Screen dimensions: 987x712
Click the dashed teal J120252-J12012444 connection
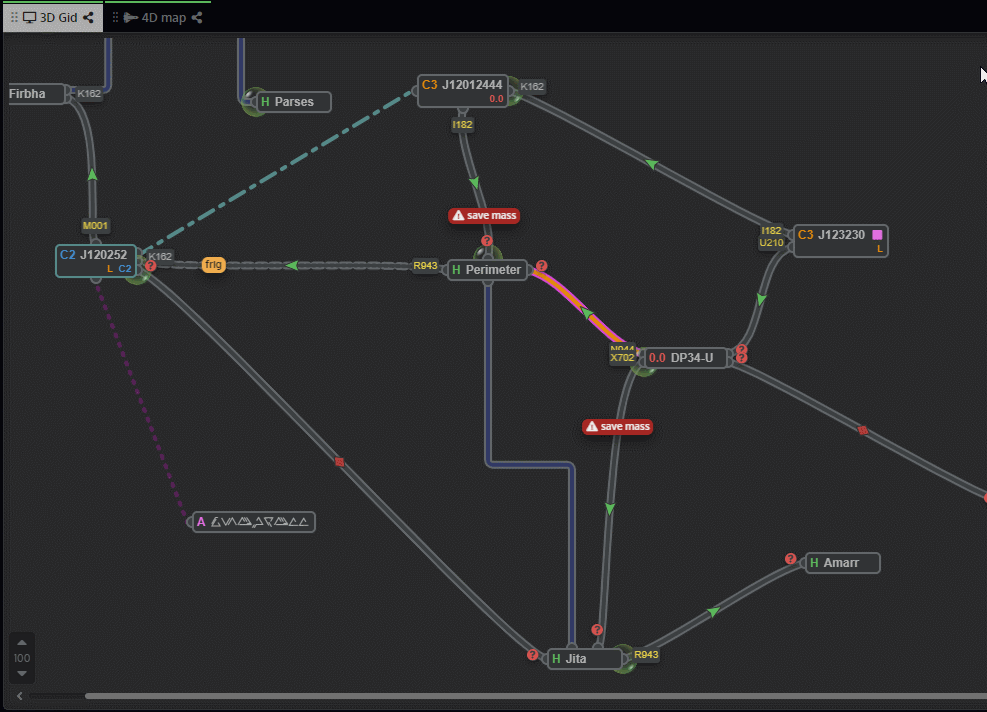[x=277, y=170]
